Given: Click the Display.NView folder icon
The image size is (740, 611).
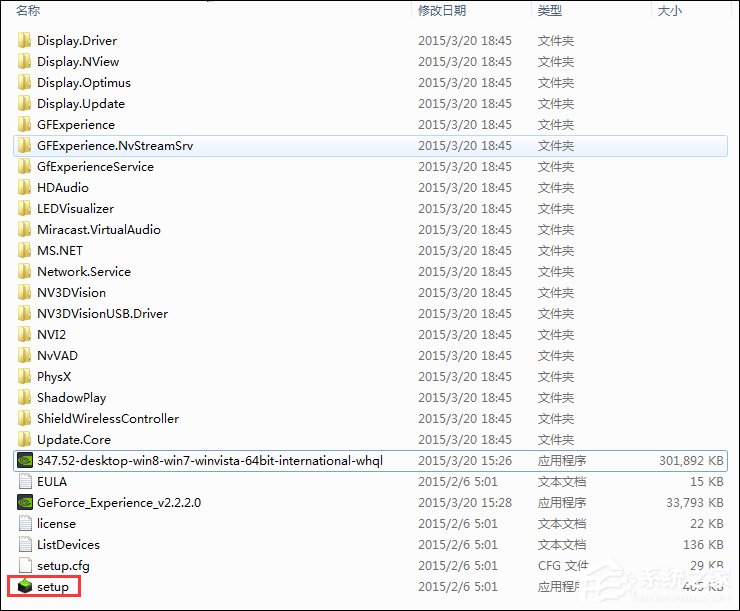Looking at the screenshot, I should point(25,61).
